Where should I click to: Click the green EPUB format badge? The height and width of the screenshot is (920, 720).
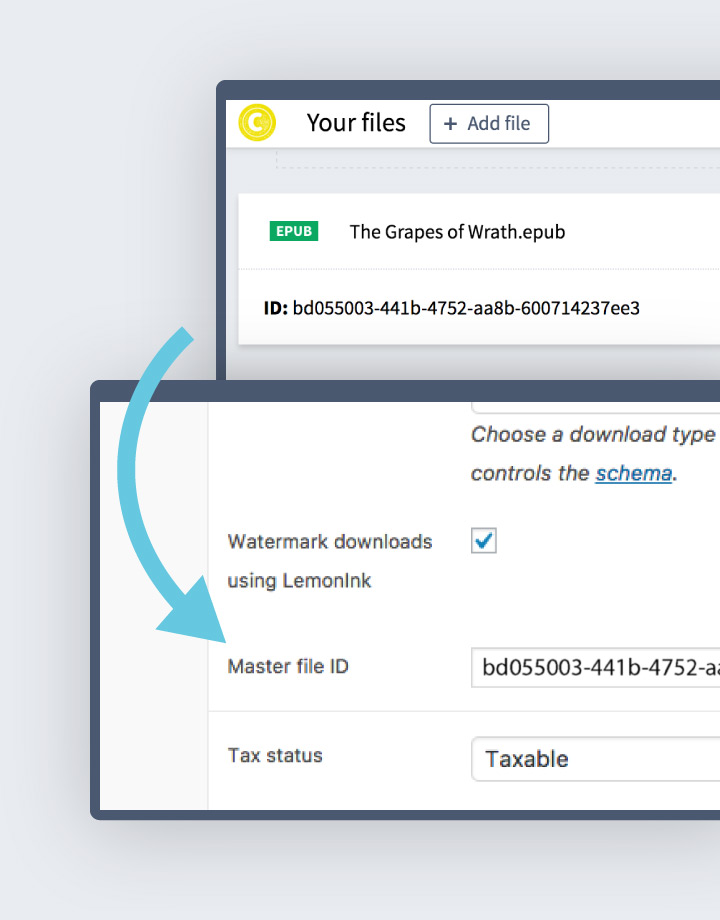pyautogui.click(x=294, y=231)
